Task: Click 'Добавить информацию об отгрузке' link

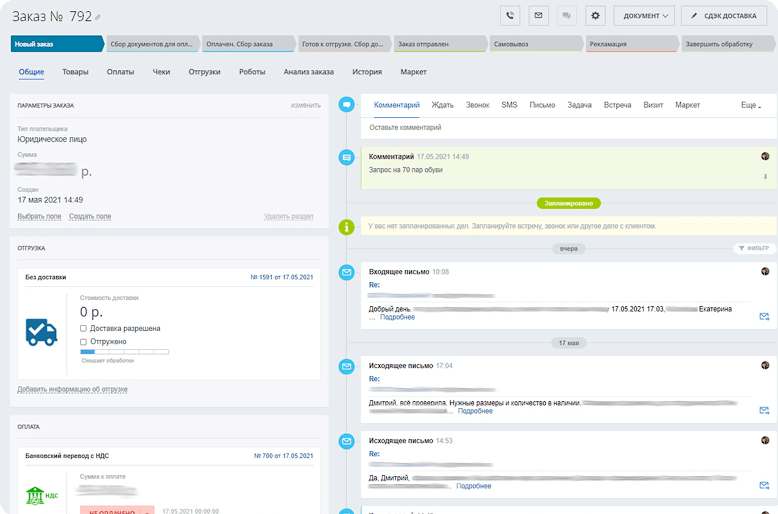Action: (x=72, y=389)
